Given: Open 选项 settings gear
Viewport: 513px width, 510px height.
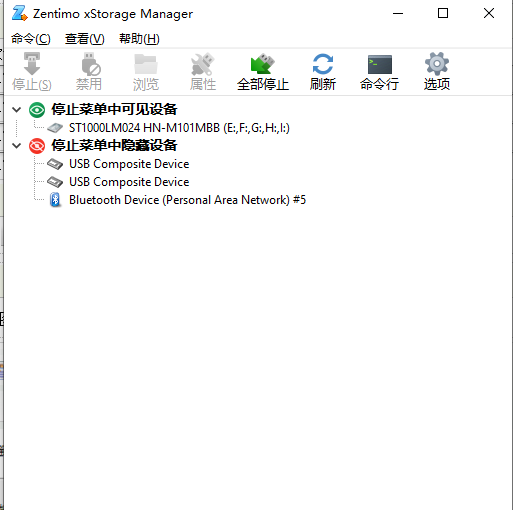Looking at the screenshot, I should (437, 64).
